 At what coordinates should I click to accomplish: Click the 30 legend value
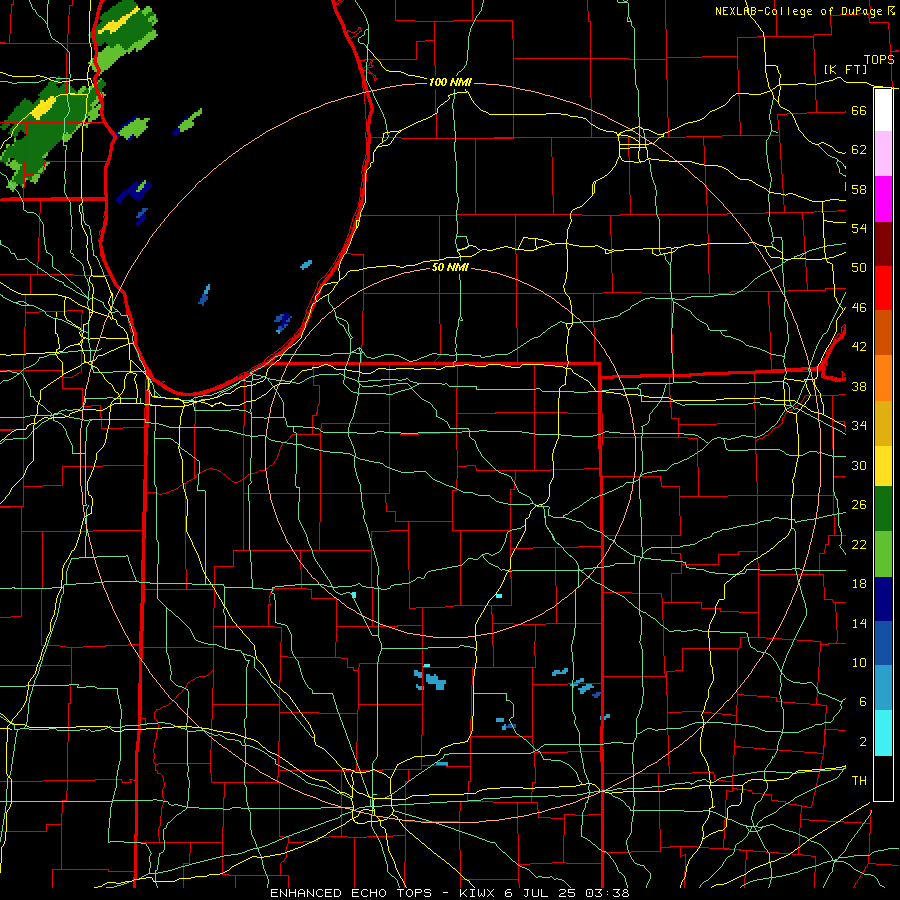coord(859,465)
